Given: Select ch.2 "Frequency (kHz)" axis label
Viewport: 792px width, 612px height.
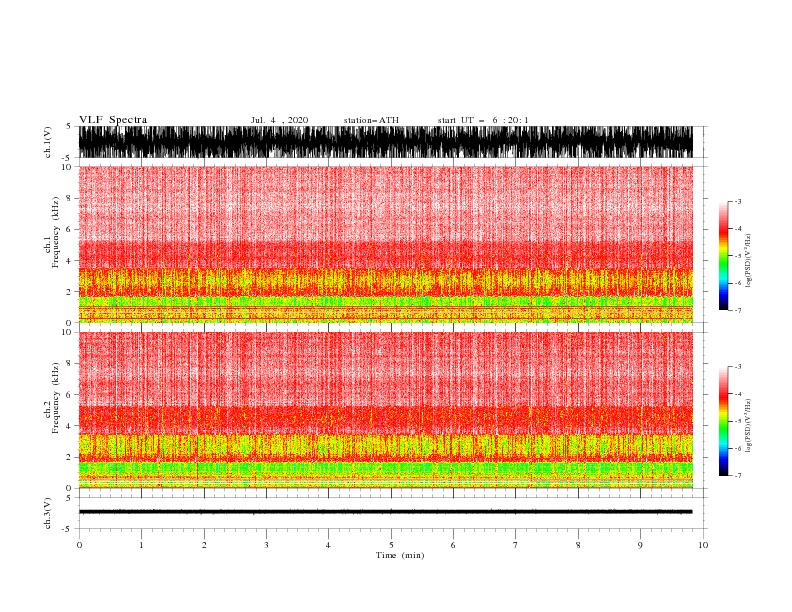Looking at the screenshot, I should pyautogui.click(x=55, y=398).
